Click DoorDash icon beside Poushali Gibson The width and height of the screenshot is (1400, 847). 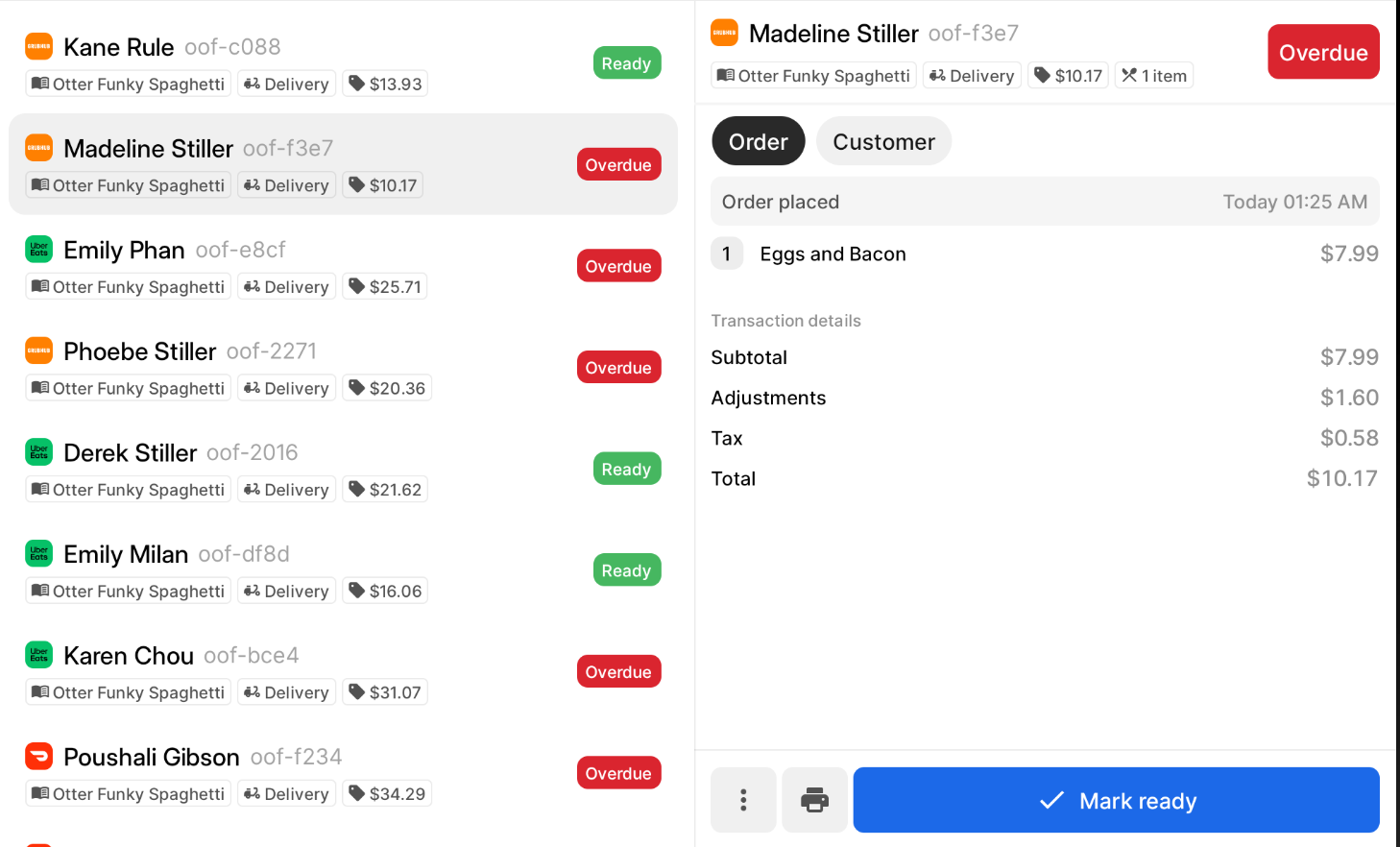pyautogui.click(x=39, y=756)
